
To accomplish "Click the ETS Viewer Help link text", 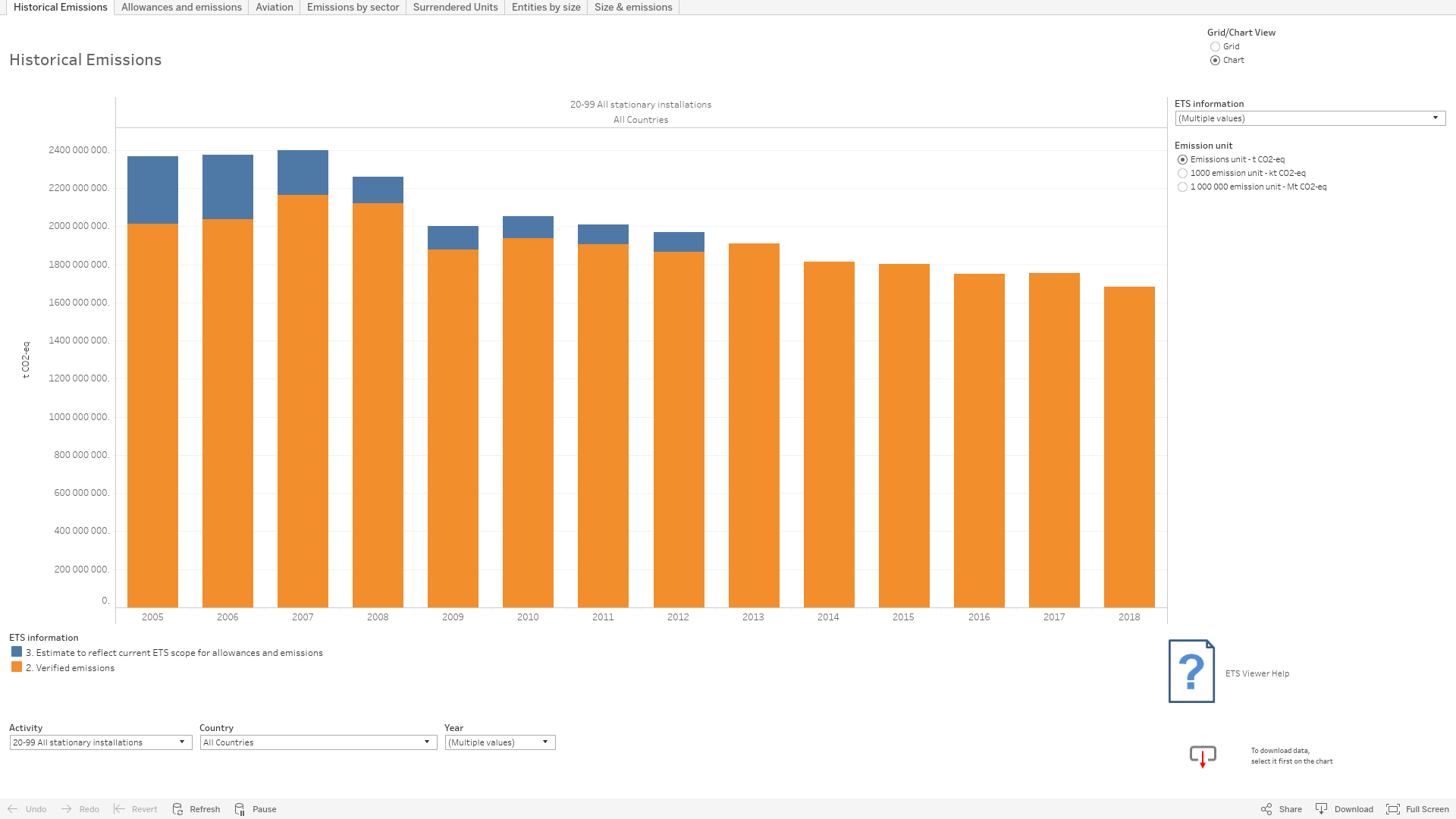I will [1257, 673].
